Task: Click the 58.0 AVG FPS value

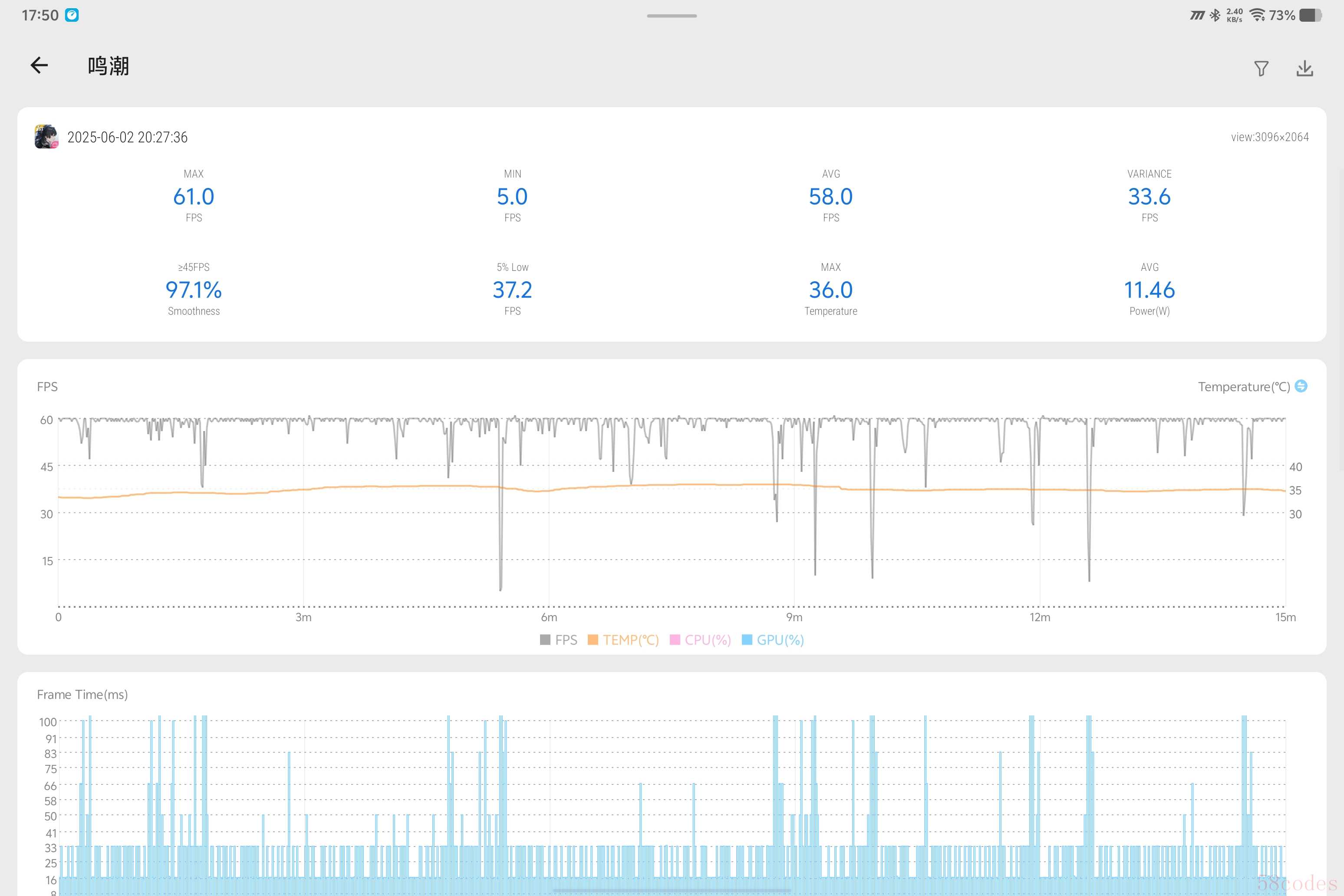Action: (x=830, y=197)
